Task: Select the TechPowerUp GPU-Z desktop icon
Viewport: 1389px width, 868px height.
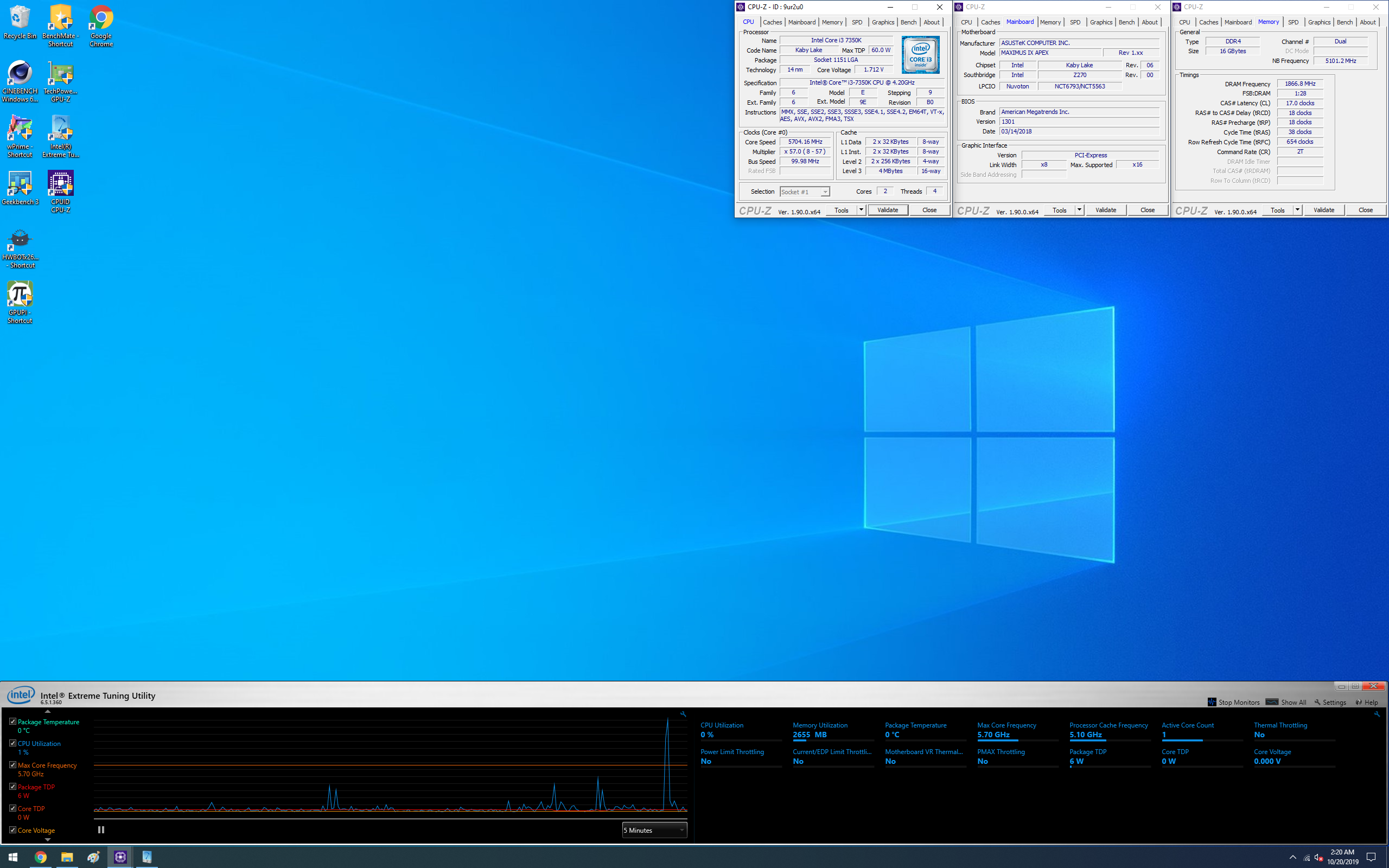Action: [60, 81]
